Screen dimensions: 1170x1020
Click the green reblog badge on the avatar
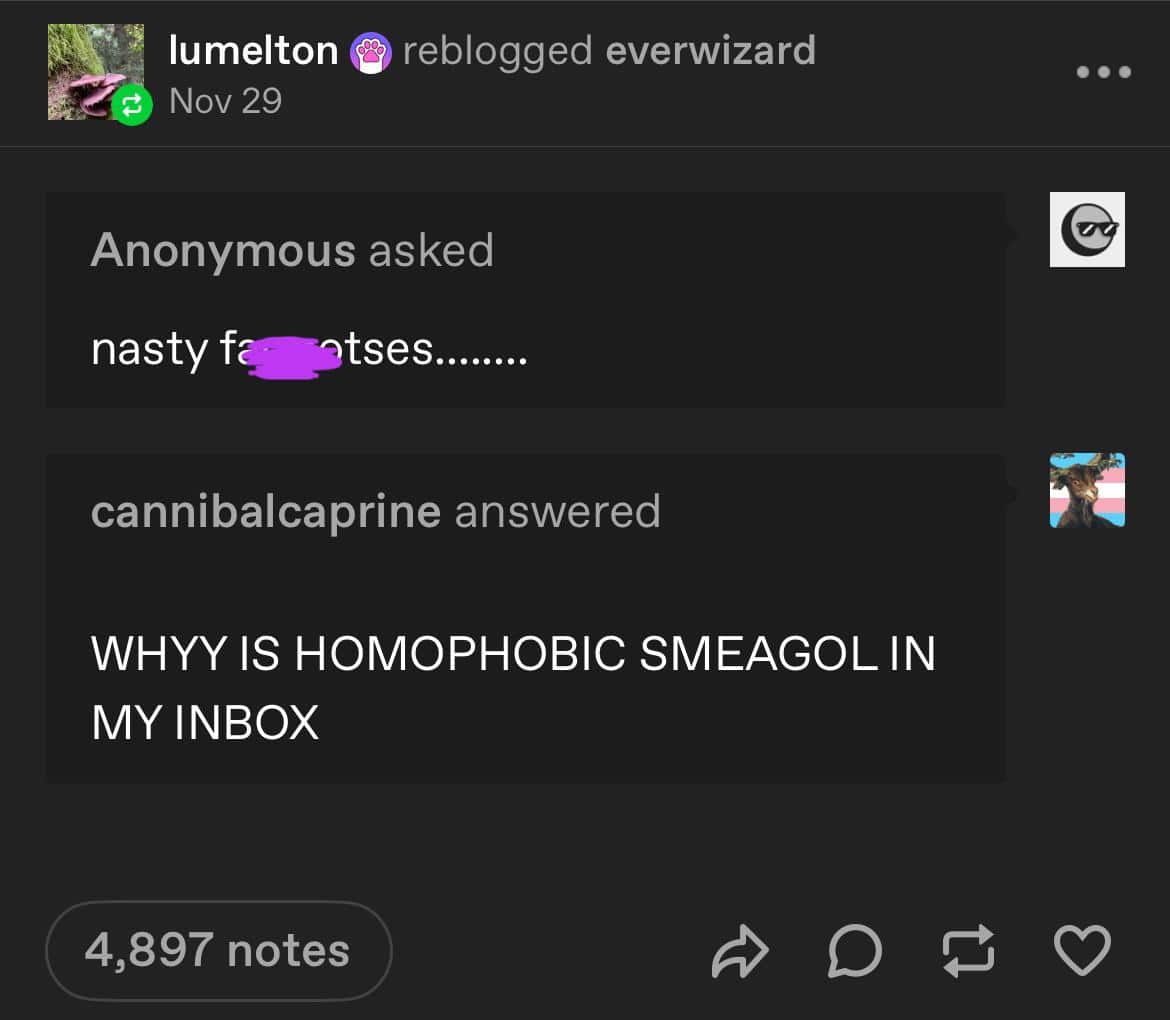tap(132, 105)
